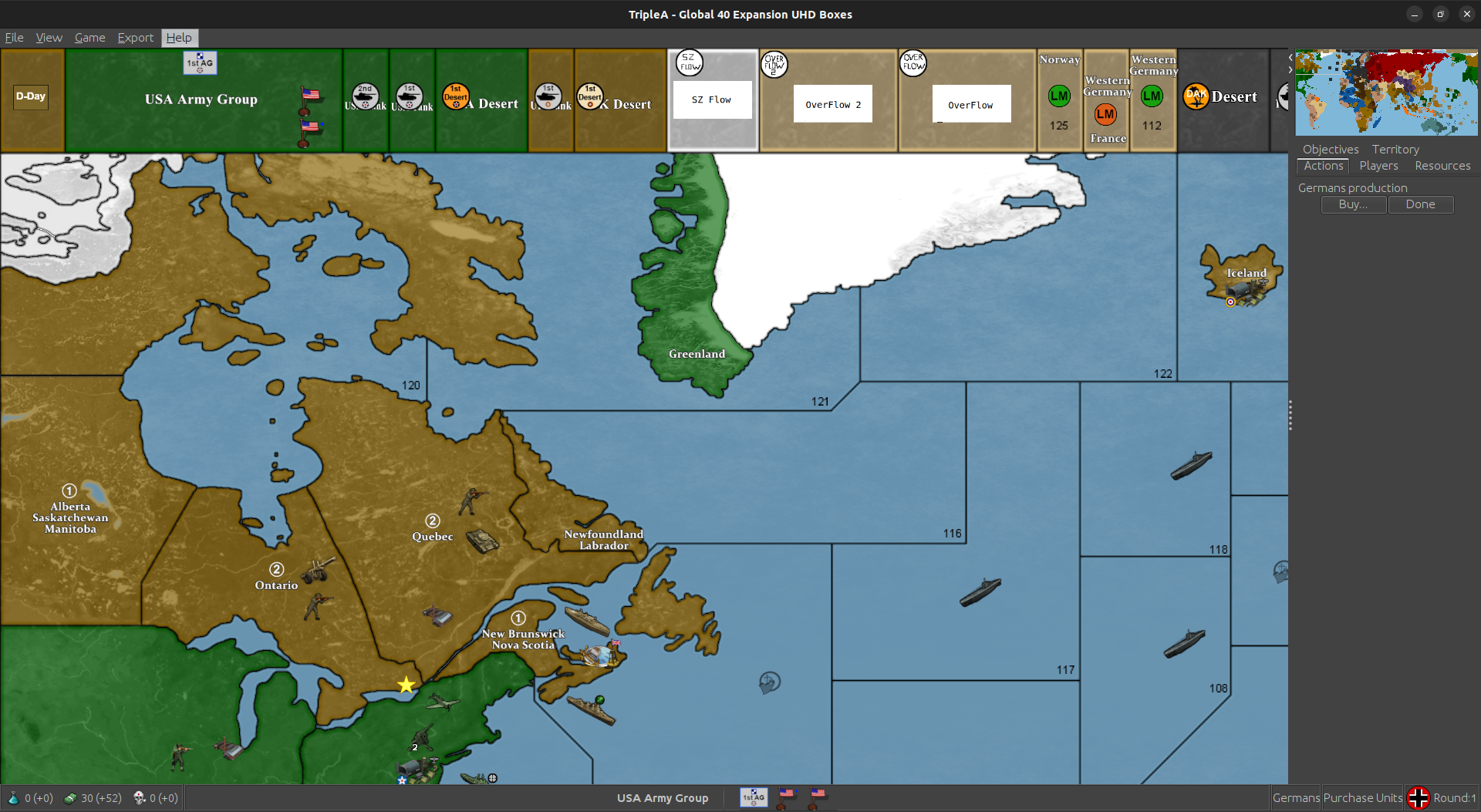Click the green LM marker above 112
Viewport: 1481px width, 812px height.
pos(1152,96)
